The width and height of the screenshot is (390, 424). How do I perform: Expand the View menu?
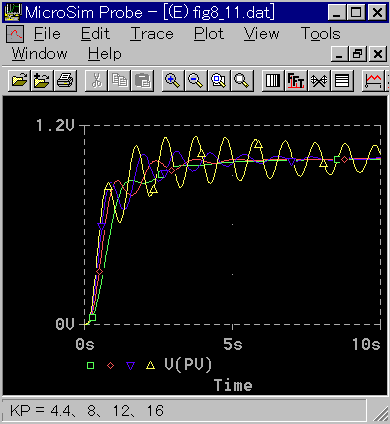point(262,34)
